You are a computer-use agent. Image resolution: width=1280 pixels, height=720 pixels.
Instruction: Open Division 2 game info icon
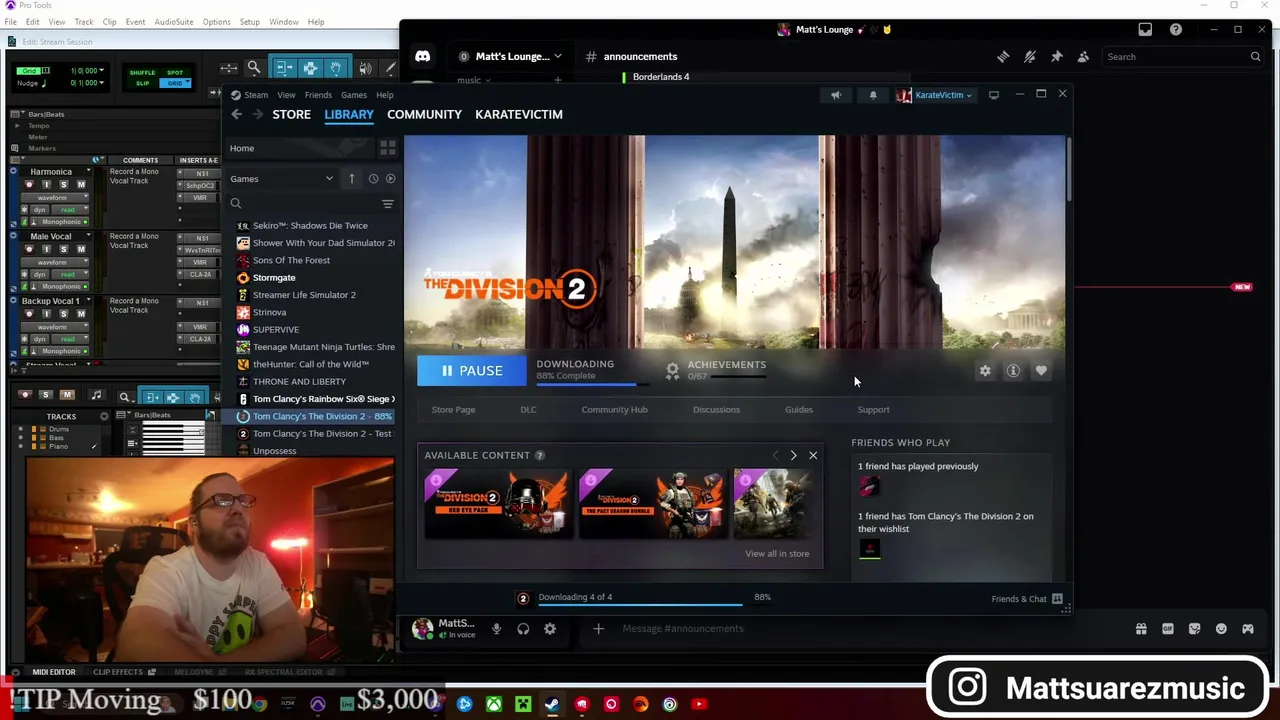tap(1013, 371)
